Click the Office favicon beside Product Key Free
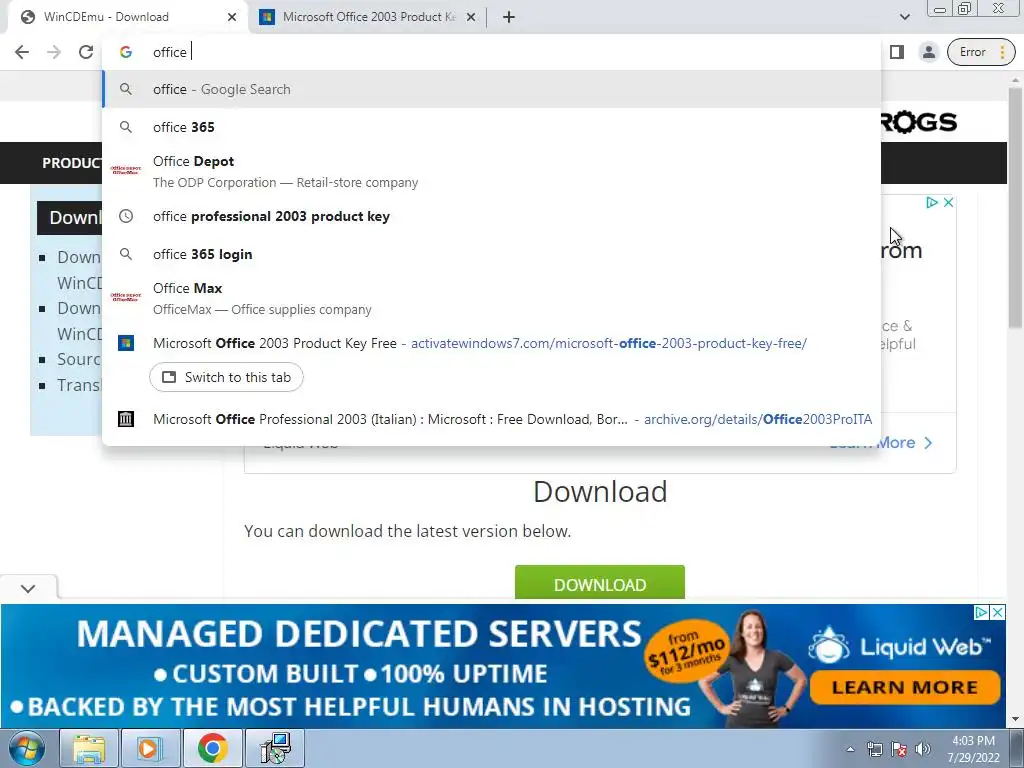1024x768 pixels. coord(126,343)
